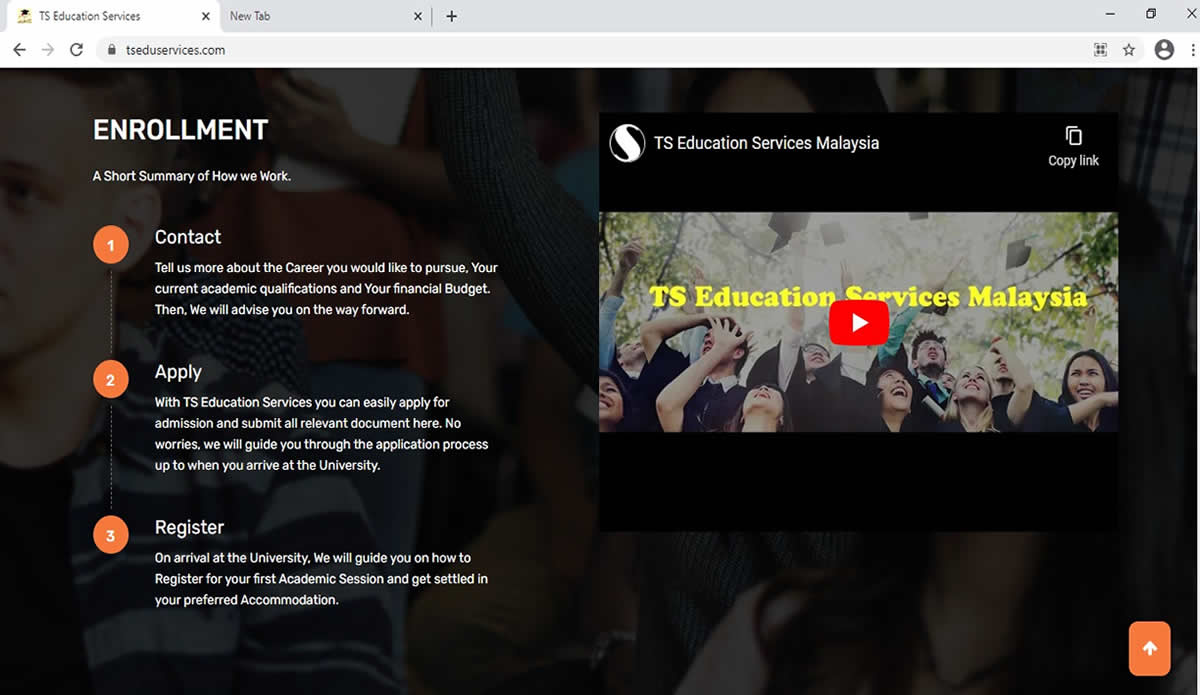
Task: Open the video title link in the embed
Action: [766, 142]
